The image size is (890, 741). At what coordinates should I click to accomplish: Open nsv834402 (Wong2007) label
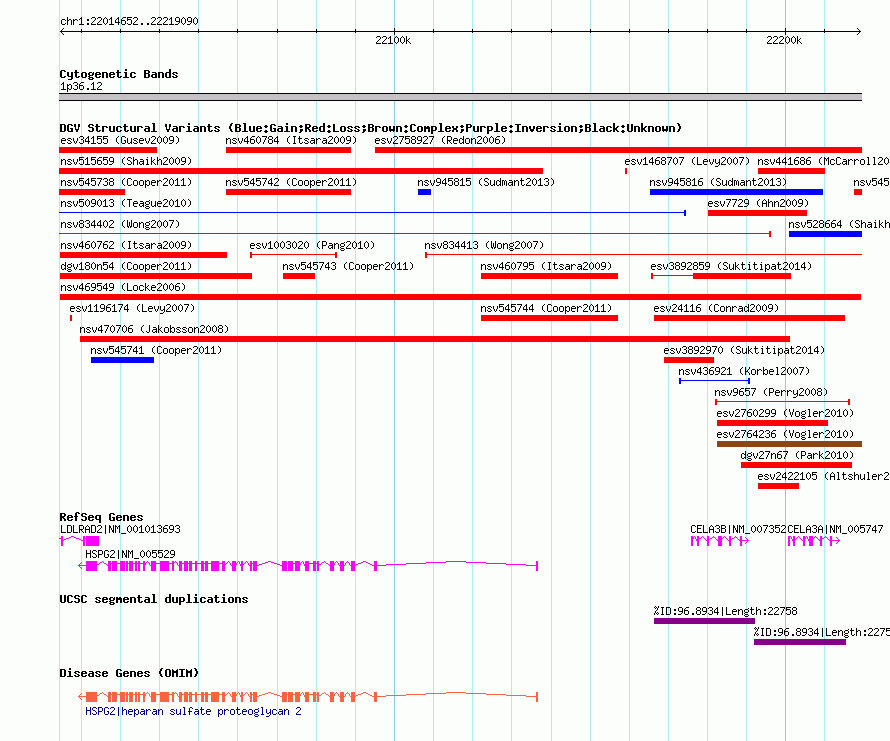coord(120,224)
